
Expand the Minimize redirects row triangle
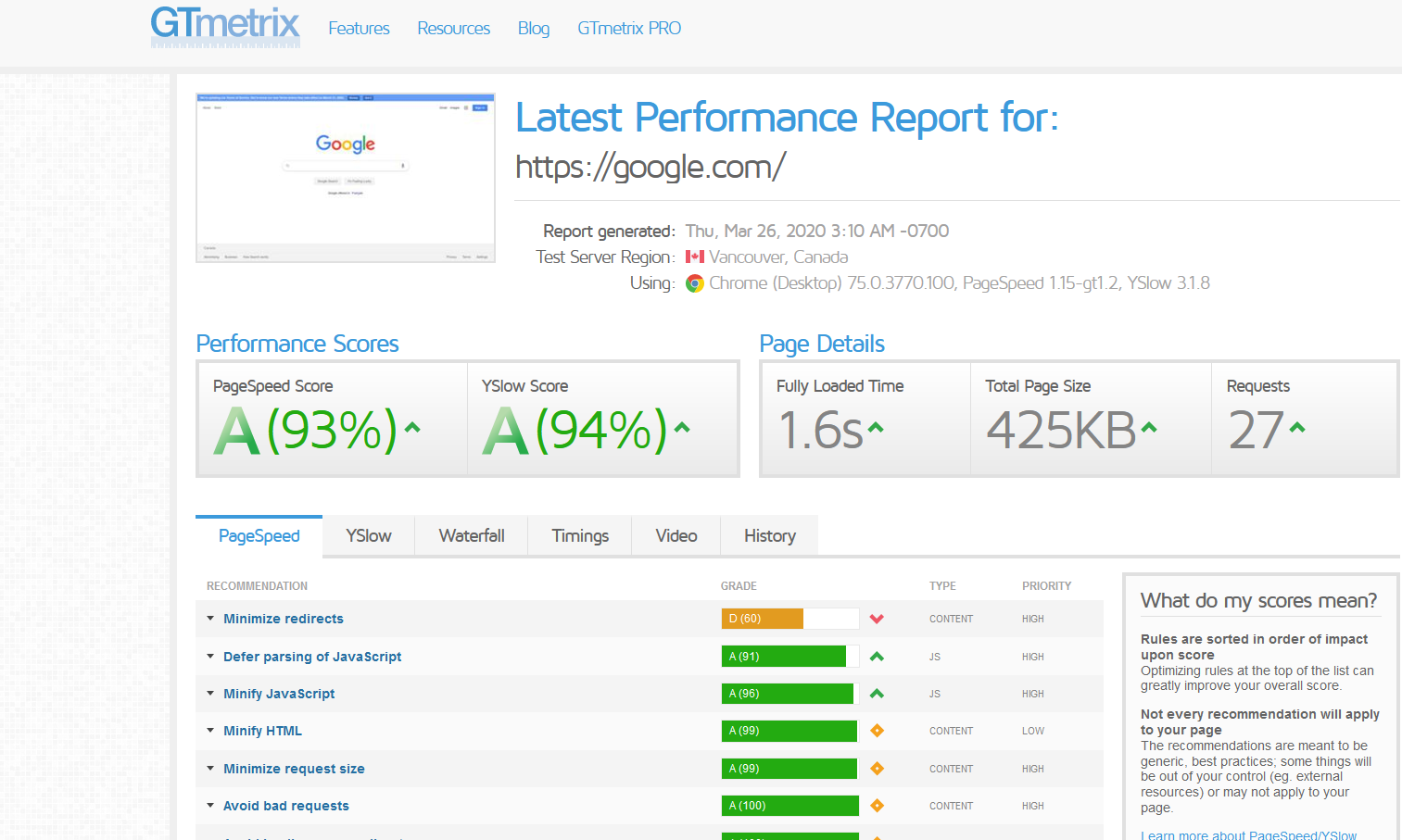tap(210, 619)
